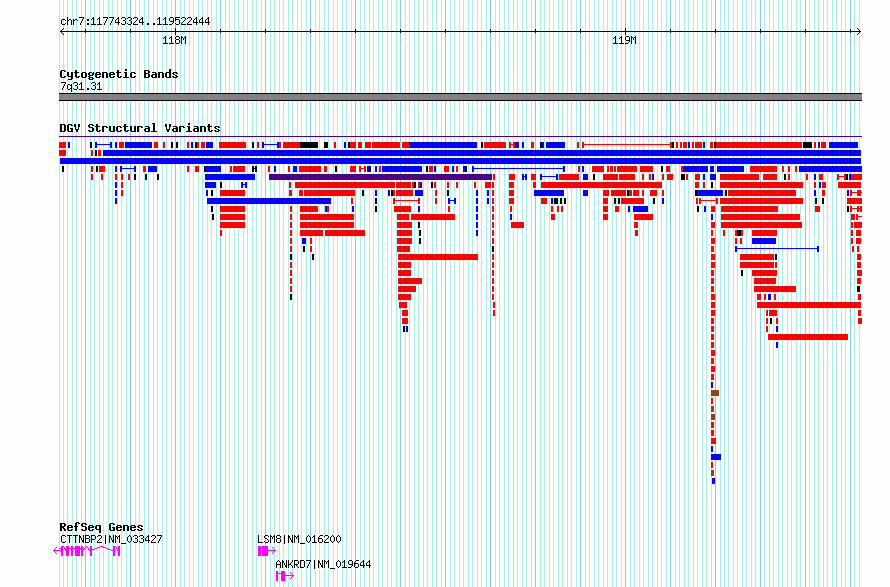Open the LSM8|NM_016200 gene label
The height and width of the screenshot is (587, 890).
(x=299, y=539)
